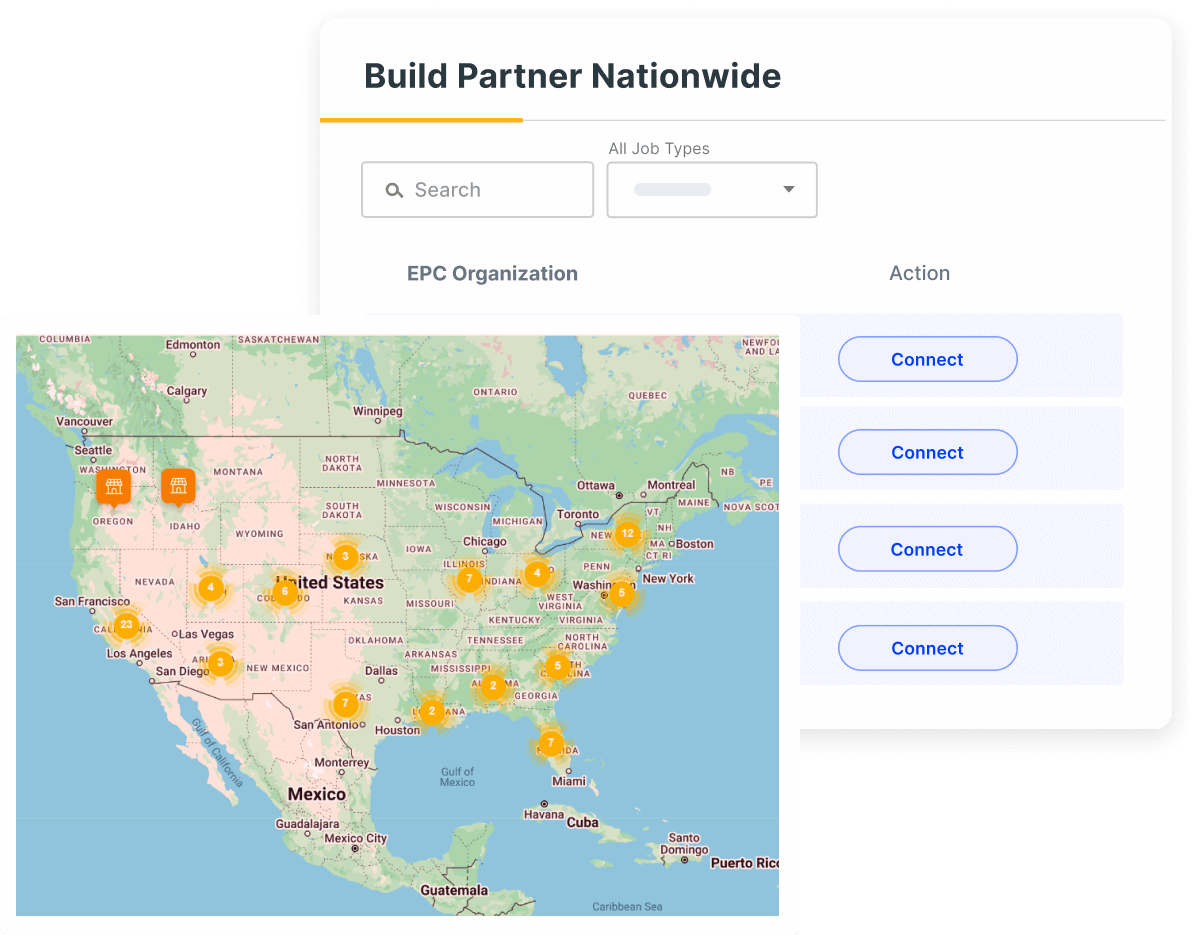Viewport: 1199px width, 935px height.
Task: Click the cluster marker 7 near San Antonio
Action: [x=345, y=703]
